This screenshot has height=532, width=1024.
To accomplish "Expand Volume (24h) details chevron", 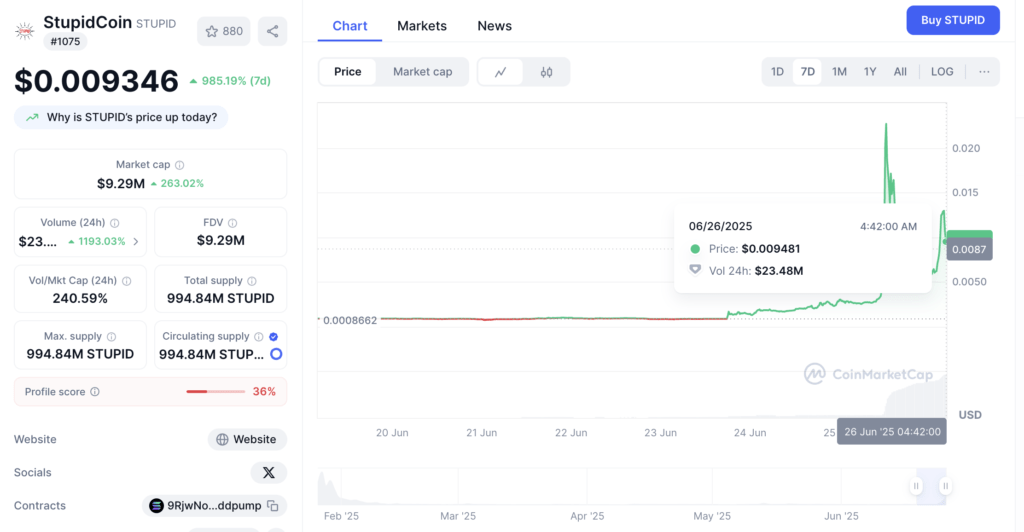I will point(136,242).
